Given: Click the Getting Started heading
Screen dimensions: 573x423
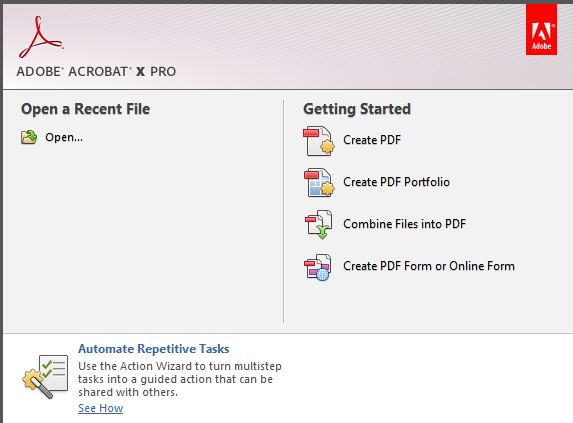Looking at the screenshot, I should [x=357, y=109].
